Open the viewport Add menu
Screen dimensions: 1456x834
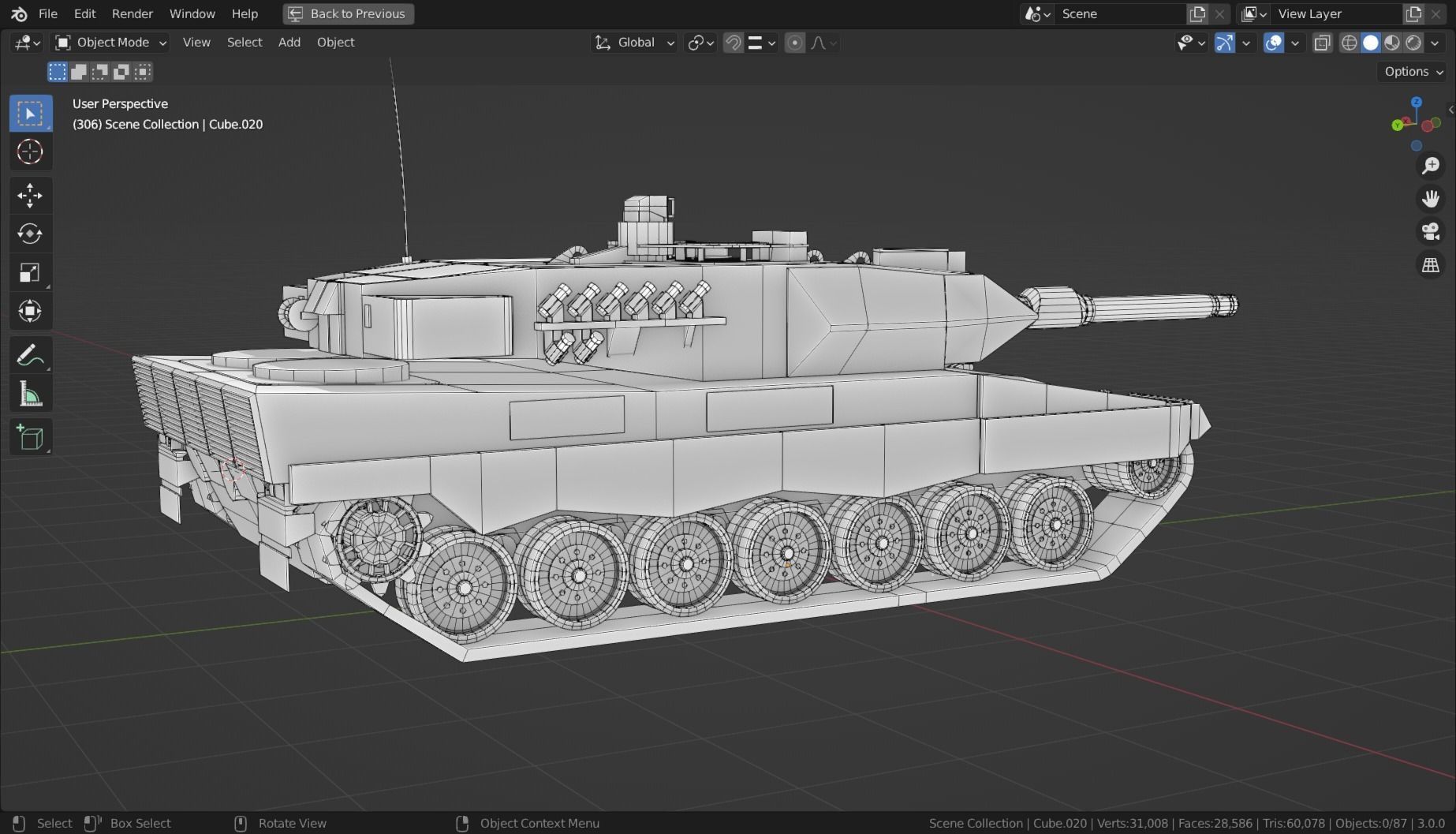click(x=289, y=43)
